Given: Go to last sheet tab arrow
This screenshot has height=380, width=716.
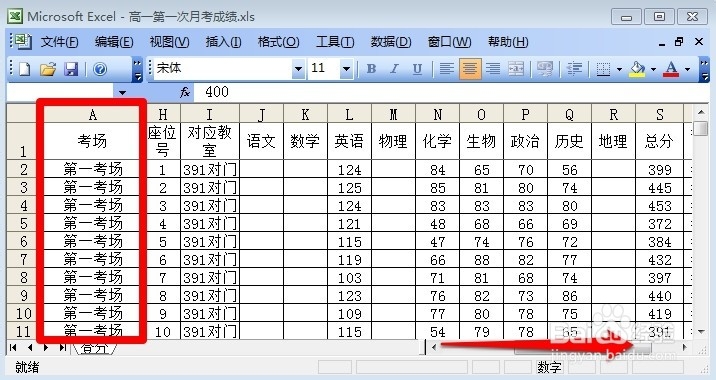Looking at the screenshot, I should [62, 348].
